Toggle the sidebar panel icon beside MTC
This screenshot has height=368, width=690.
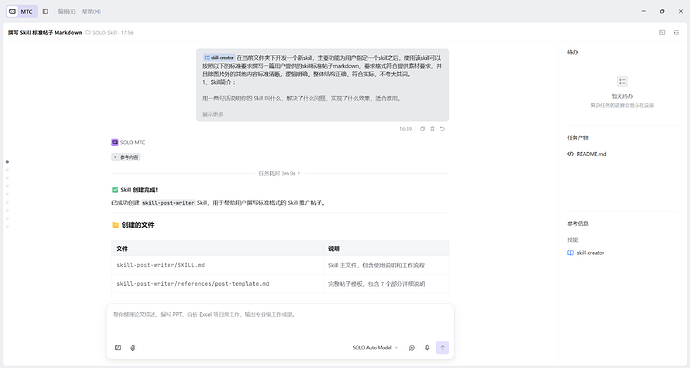[45, 11]
